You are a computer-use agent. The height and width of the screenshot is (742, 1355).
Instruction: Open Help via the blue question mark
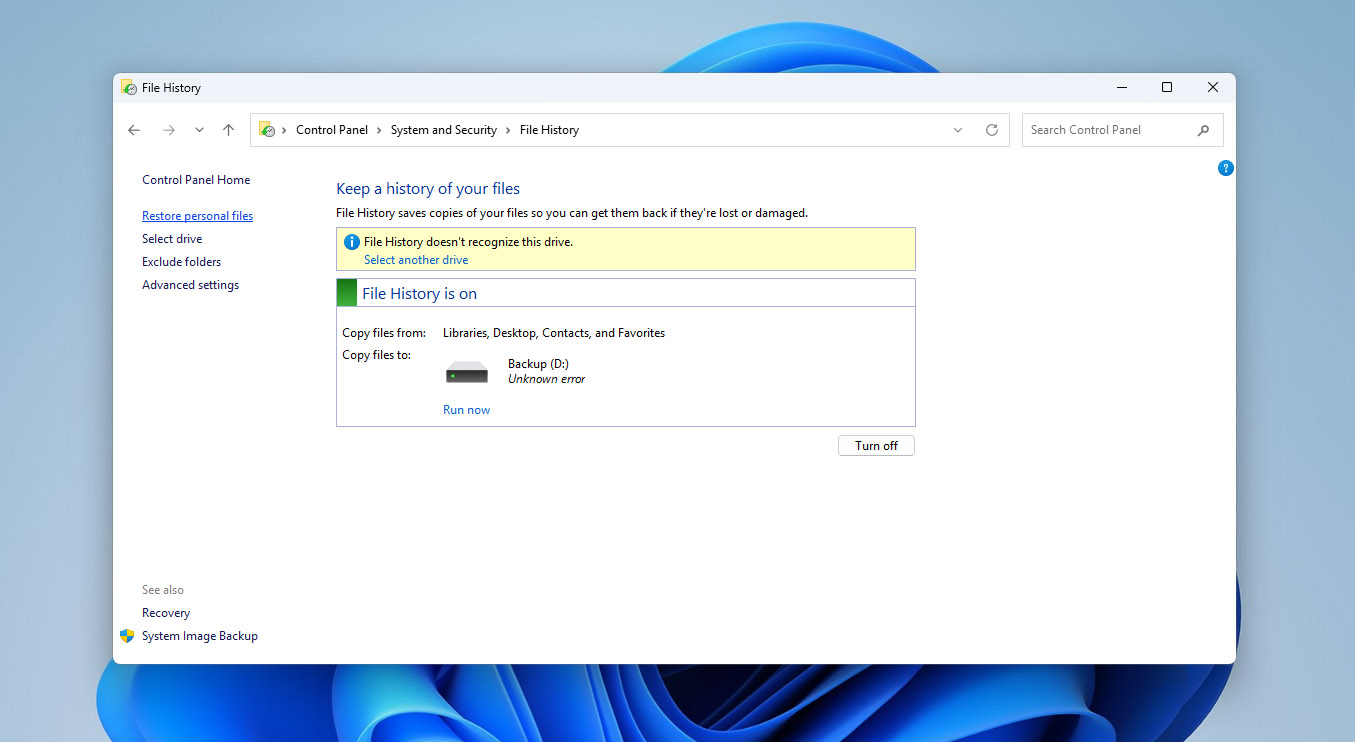[1226, 167]
